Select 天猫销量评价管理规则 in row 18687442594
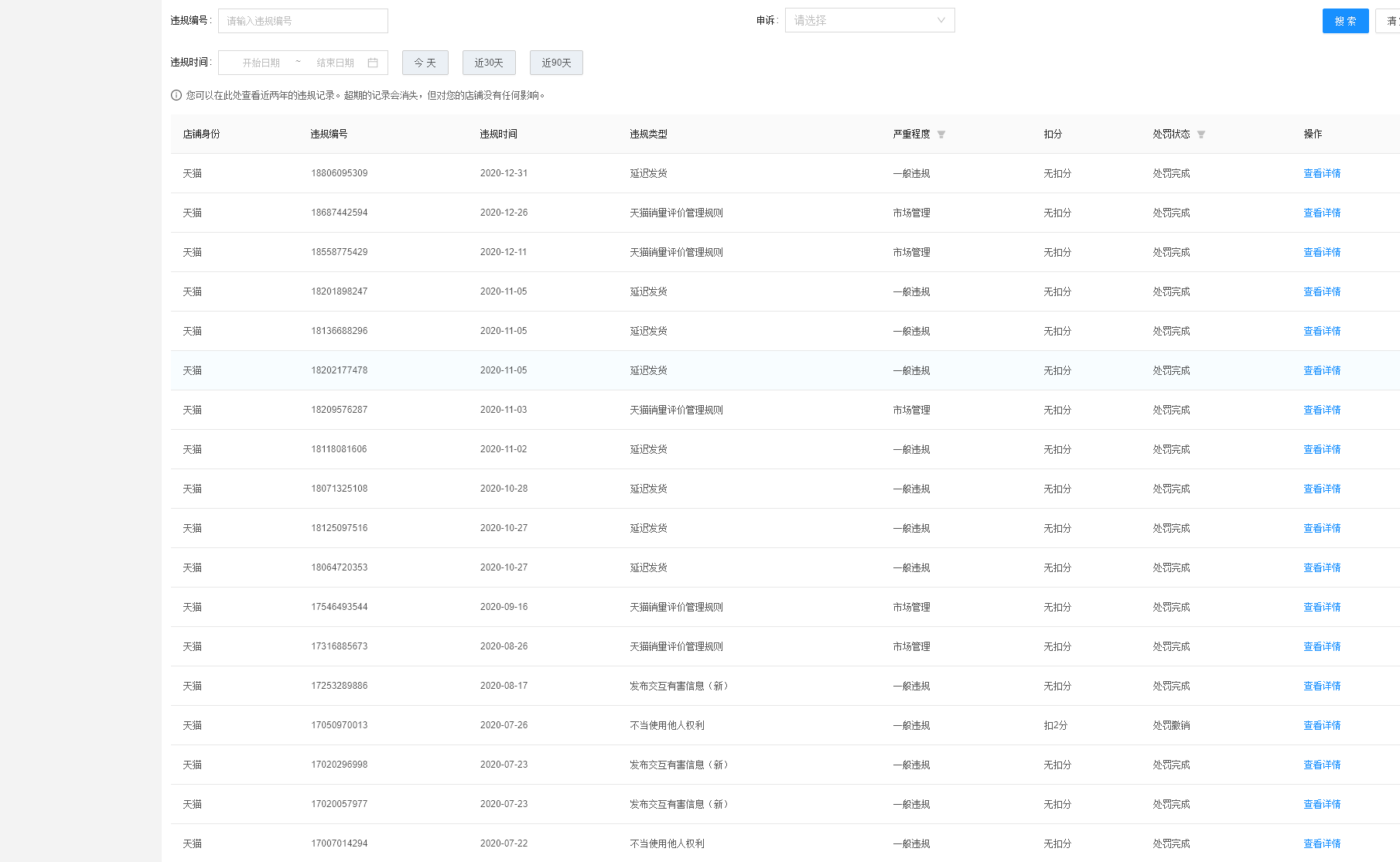Viewport: 1400px width, 862px height. tap(676, 213)
